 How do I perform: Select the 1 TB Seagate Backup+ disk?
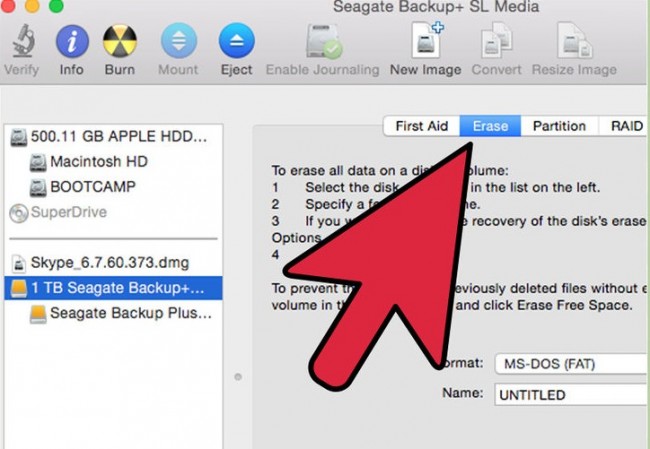(x=114, y=288)
